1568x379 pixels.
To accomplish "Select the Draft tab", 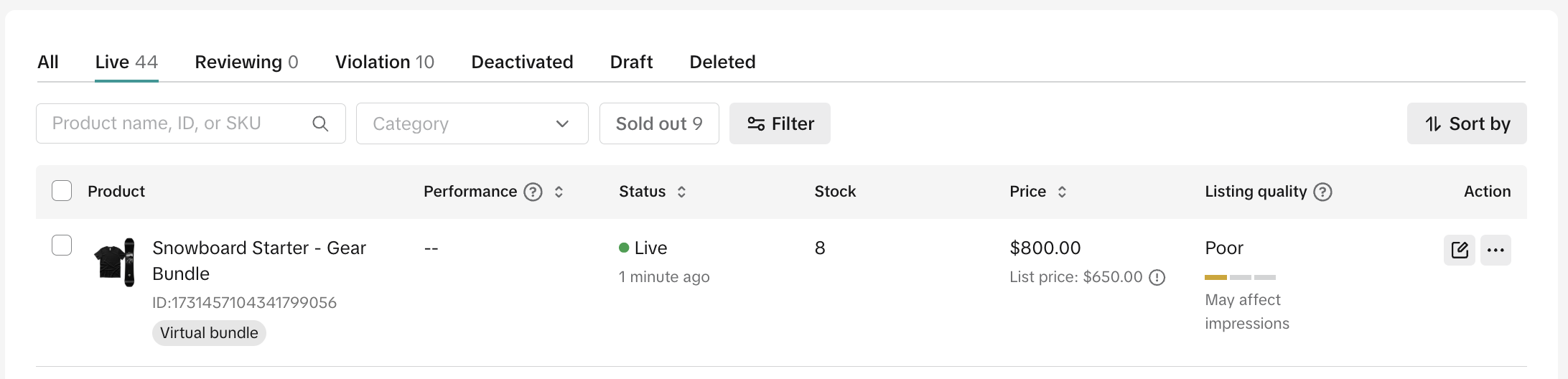I will pyautogui.click(x=631, y=62).
